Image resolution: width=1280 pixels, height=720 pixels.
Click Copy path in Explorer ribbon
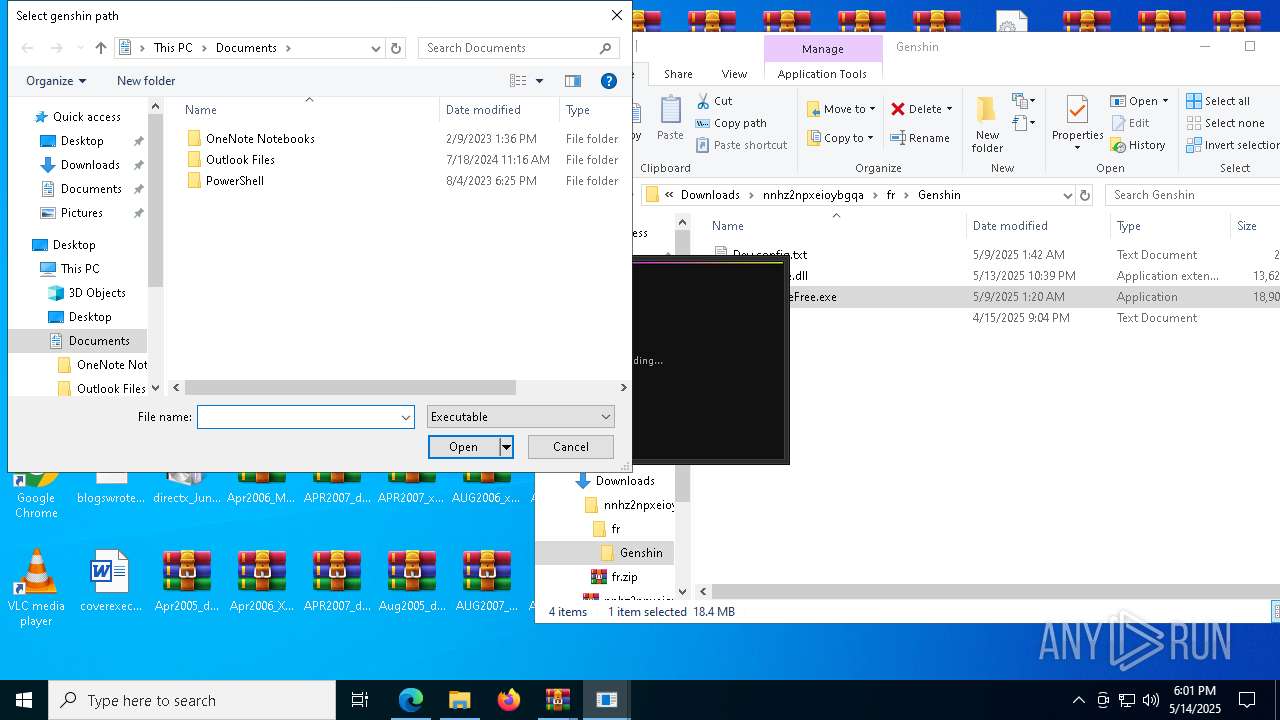coord(731,123)
